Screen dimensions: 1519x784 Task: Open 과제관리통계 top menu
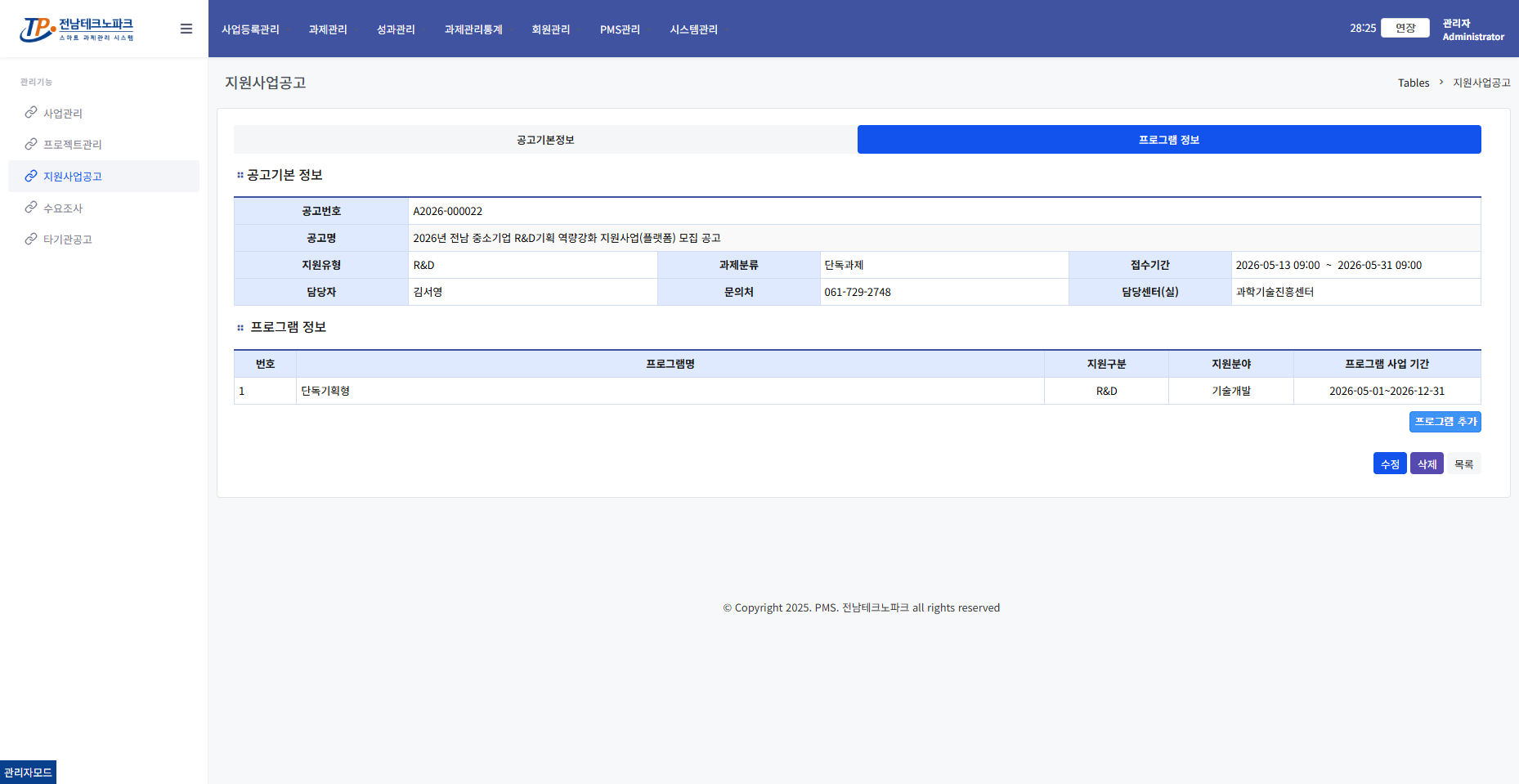[x=473, y=29]
